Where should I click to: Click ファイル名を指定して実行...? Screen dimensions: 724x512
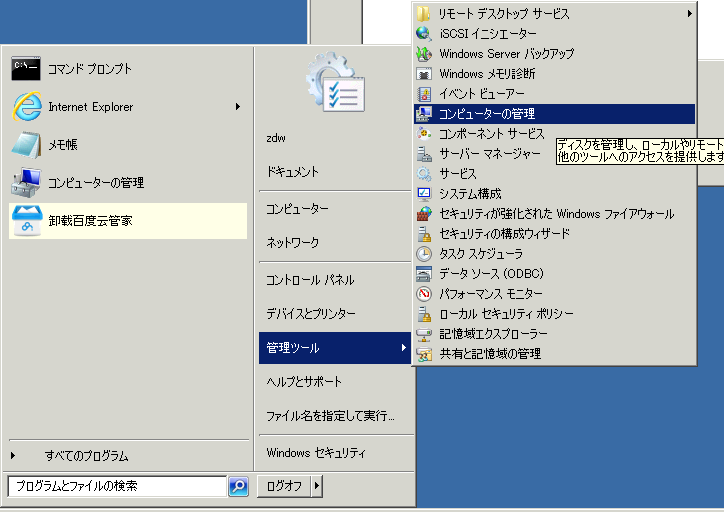[331, 416]
